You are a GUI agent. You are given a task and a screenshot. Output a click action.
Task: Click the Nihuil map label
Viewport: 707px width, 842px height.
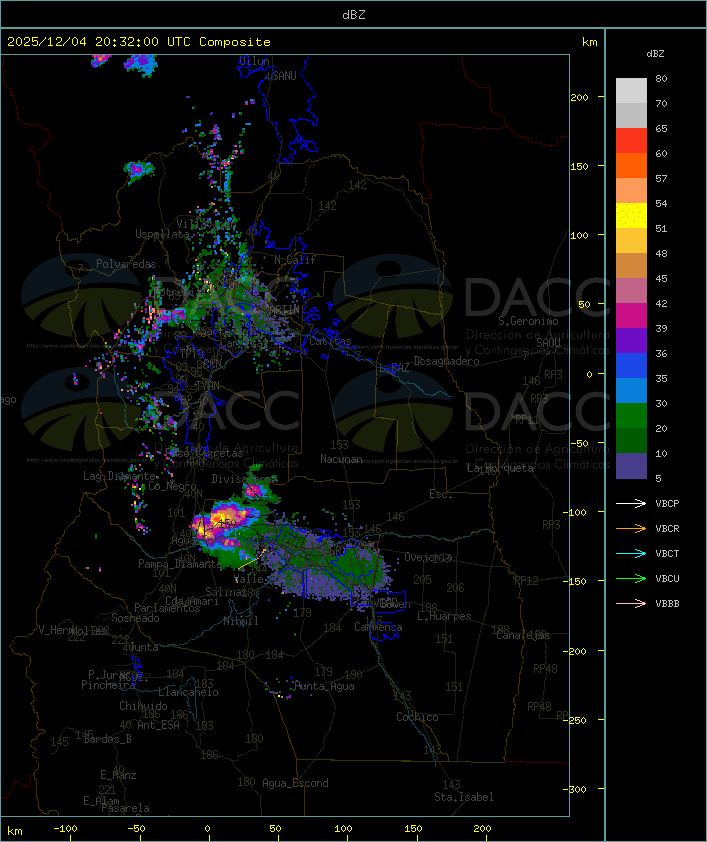pyautogui.click(x=241, y=621)
